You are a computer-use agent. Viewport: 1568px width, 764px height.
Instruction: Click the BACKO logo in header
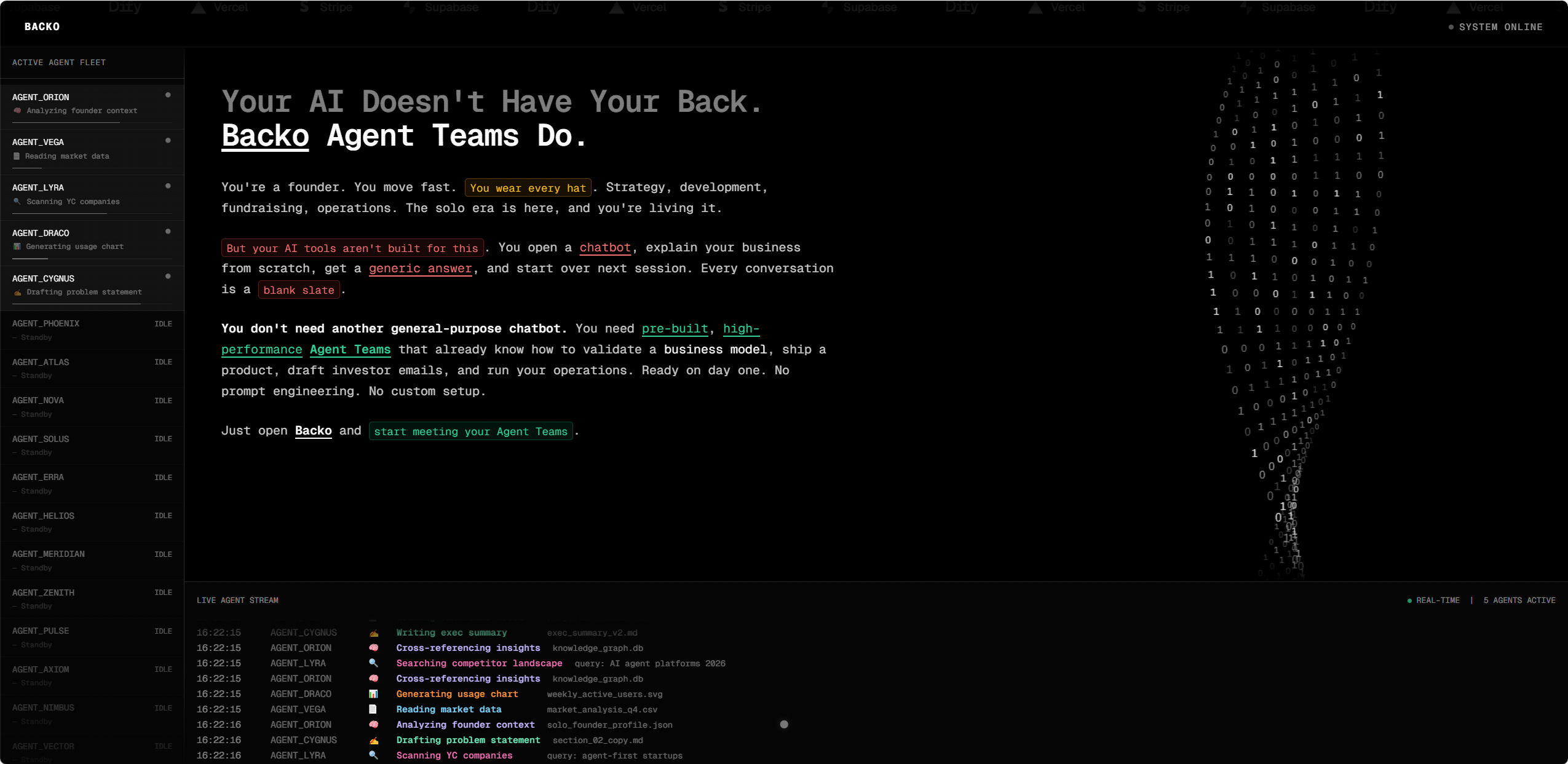tap(42, 26)
